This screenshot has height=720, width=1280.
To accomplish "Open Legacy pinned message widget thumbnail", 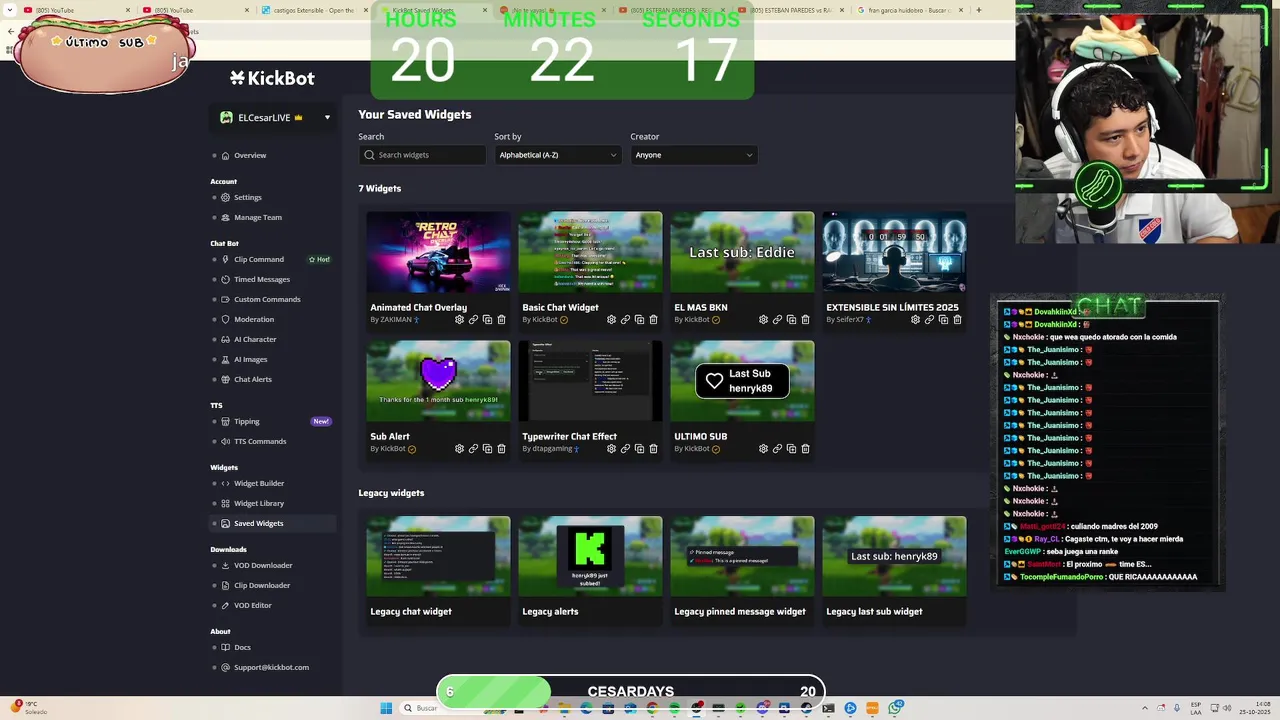I will point(742,557).
